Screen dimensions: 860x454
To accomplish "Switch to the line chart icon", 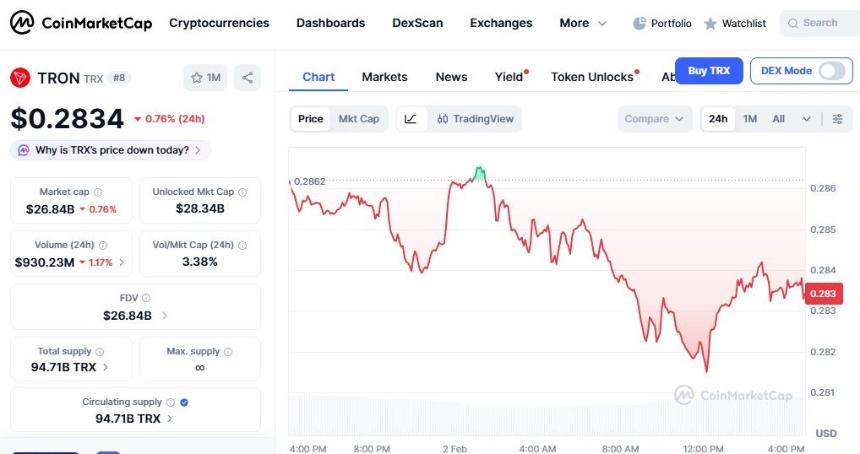I will (x=411, y=119).
